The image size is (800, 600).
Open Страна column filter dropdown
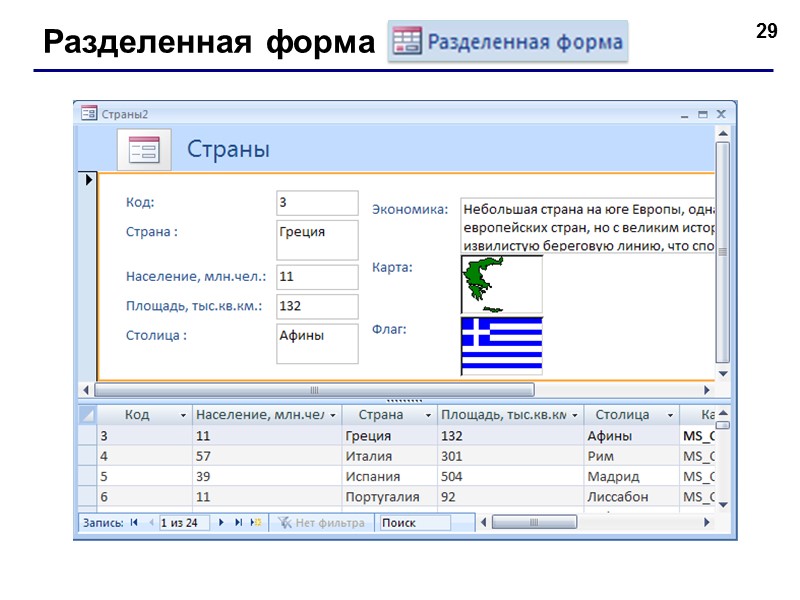click(x=428, y=416)
